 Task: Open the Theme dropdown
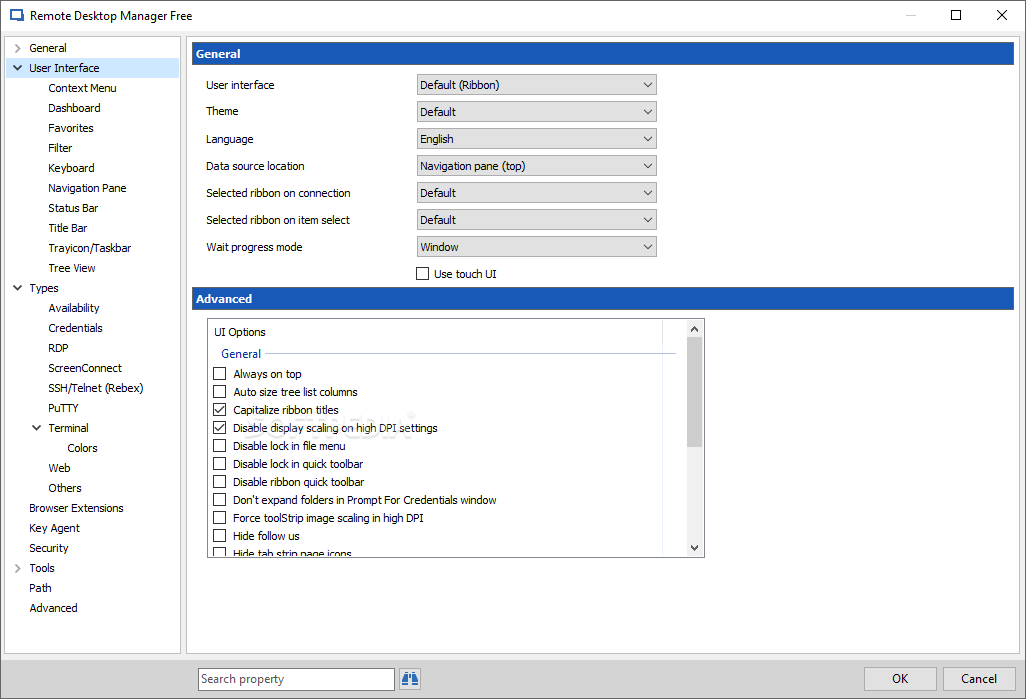537,112
